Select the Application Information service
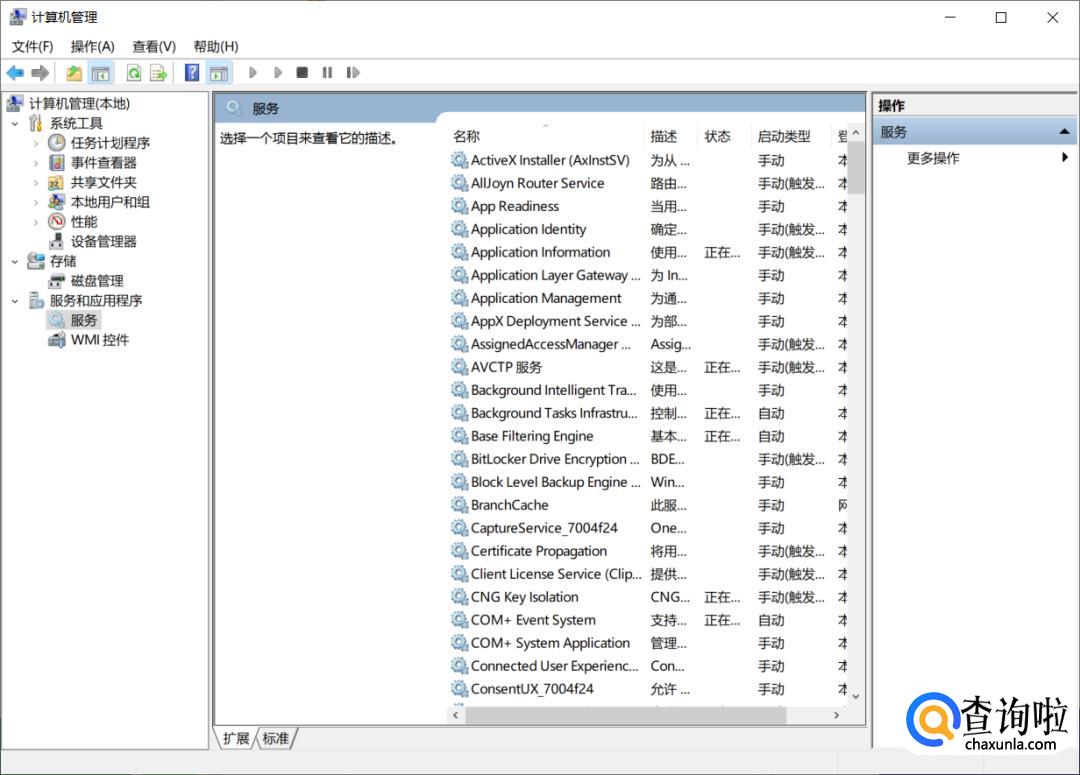 pyautogui.click(x=540, y=252)
